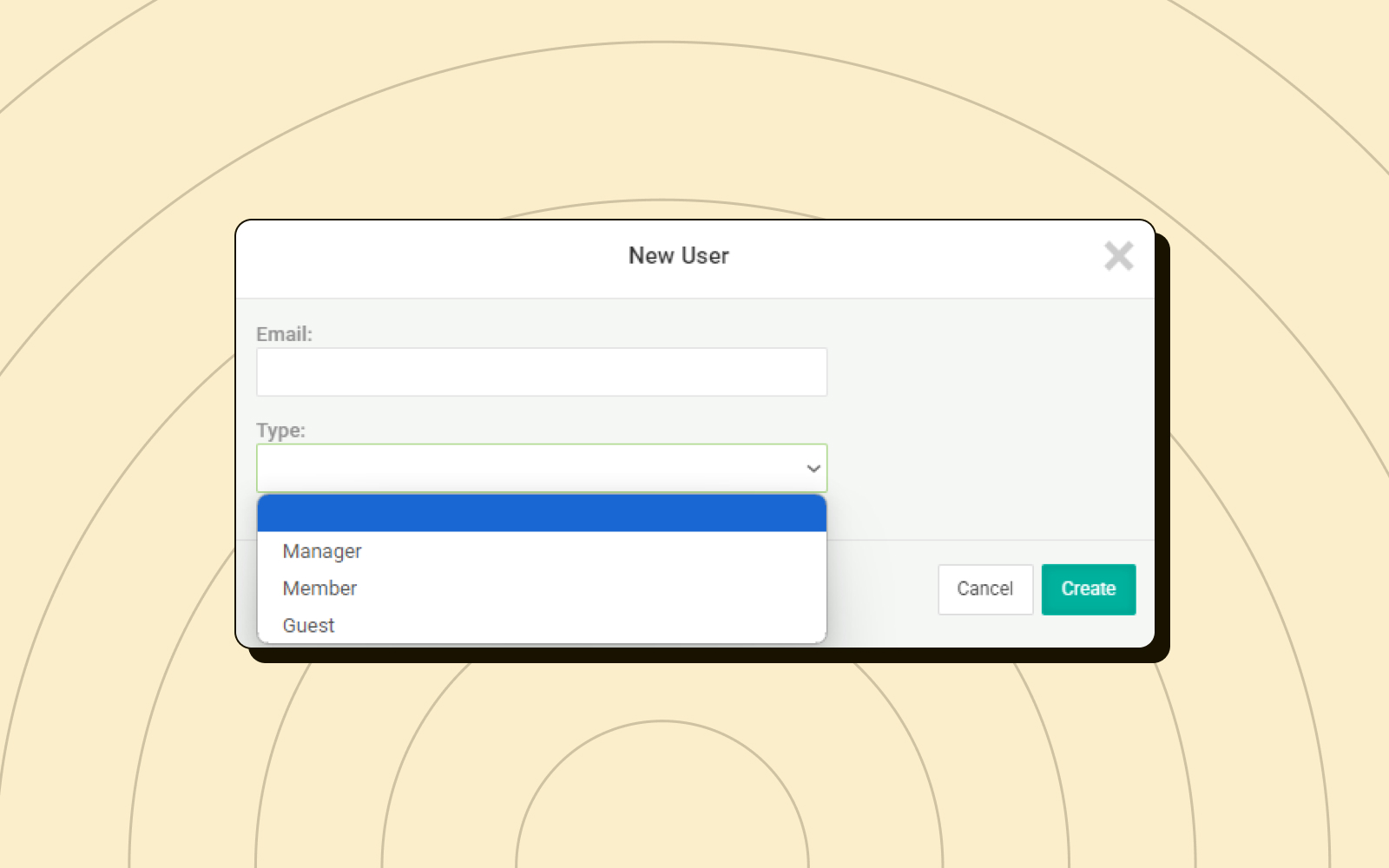Choose Manager from the Type list
This screenshot has height=868, width=1389.
pyautogui.click(x=542, y=551)
